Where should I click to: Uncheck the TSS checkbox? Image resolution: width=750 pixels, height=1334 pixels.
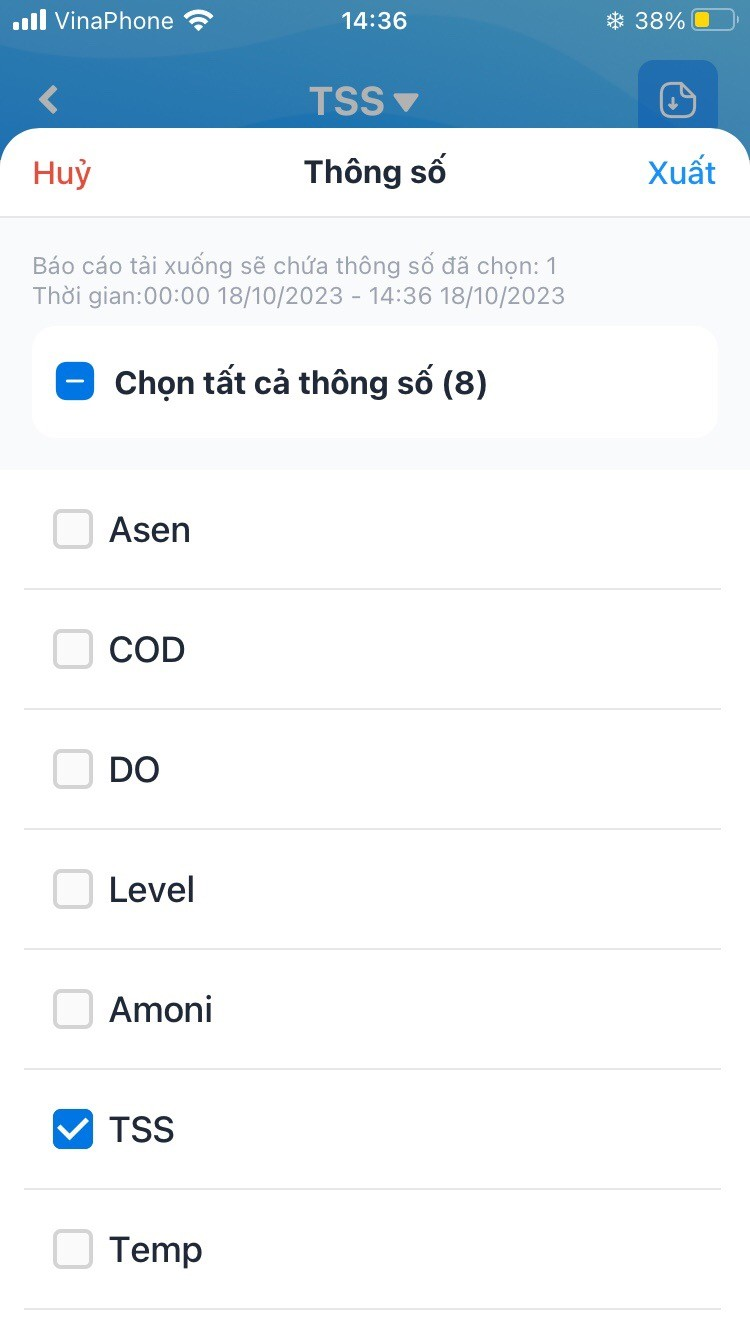point(73,1129)
